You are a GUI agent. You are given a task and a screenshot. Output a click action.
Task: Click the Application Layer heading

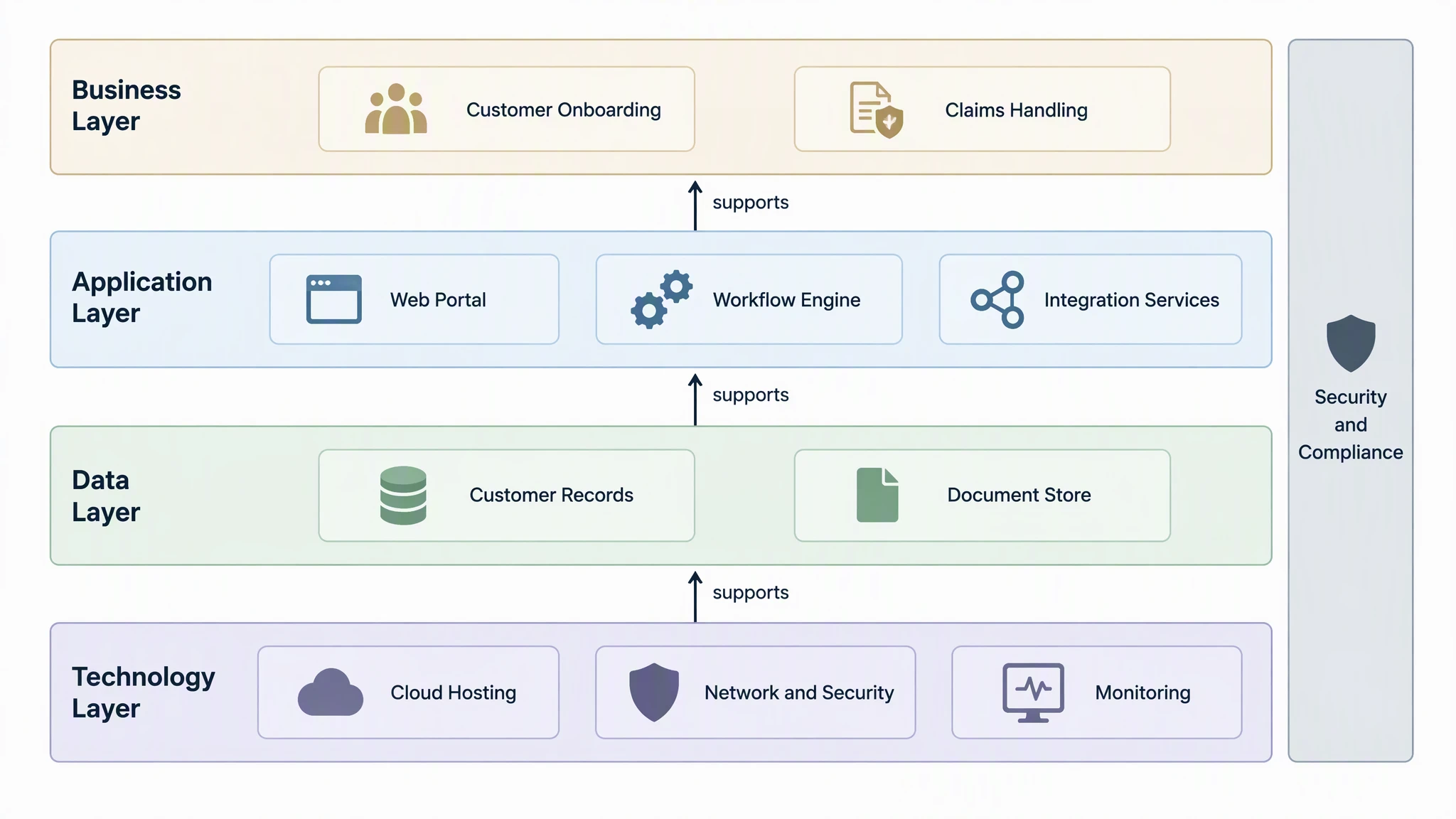(x=142, y=297)
